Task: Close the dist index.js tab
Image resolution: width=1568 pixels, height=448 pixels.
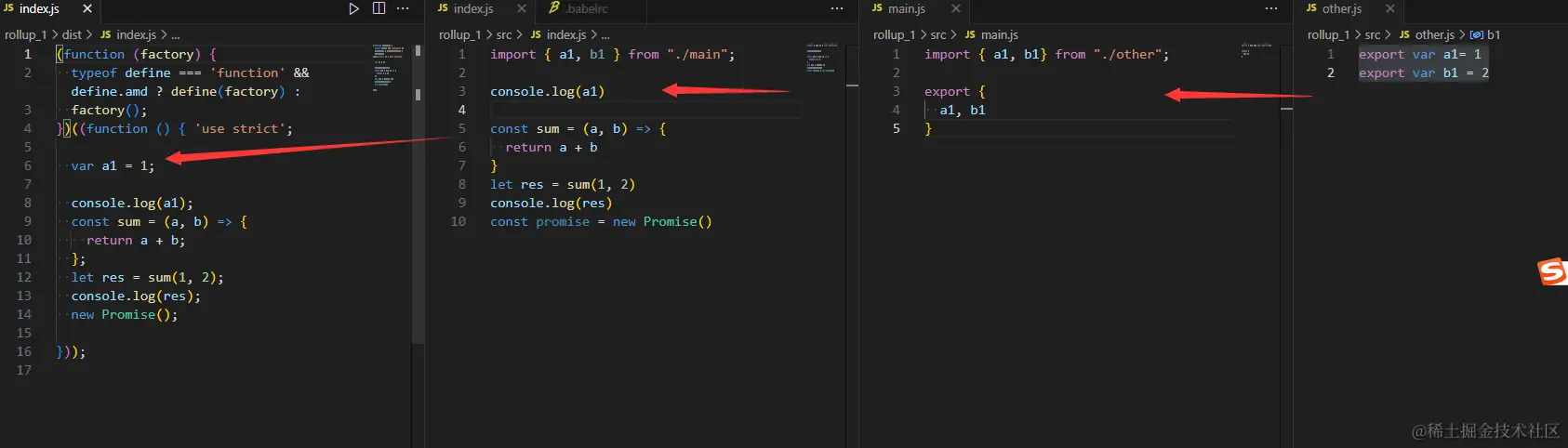Action: (87, 8)
